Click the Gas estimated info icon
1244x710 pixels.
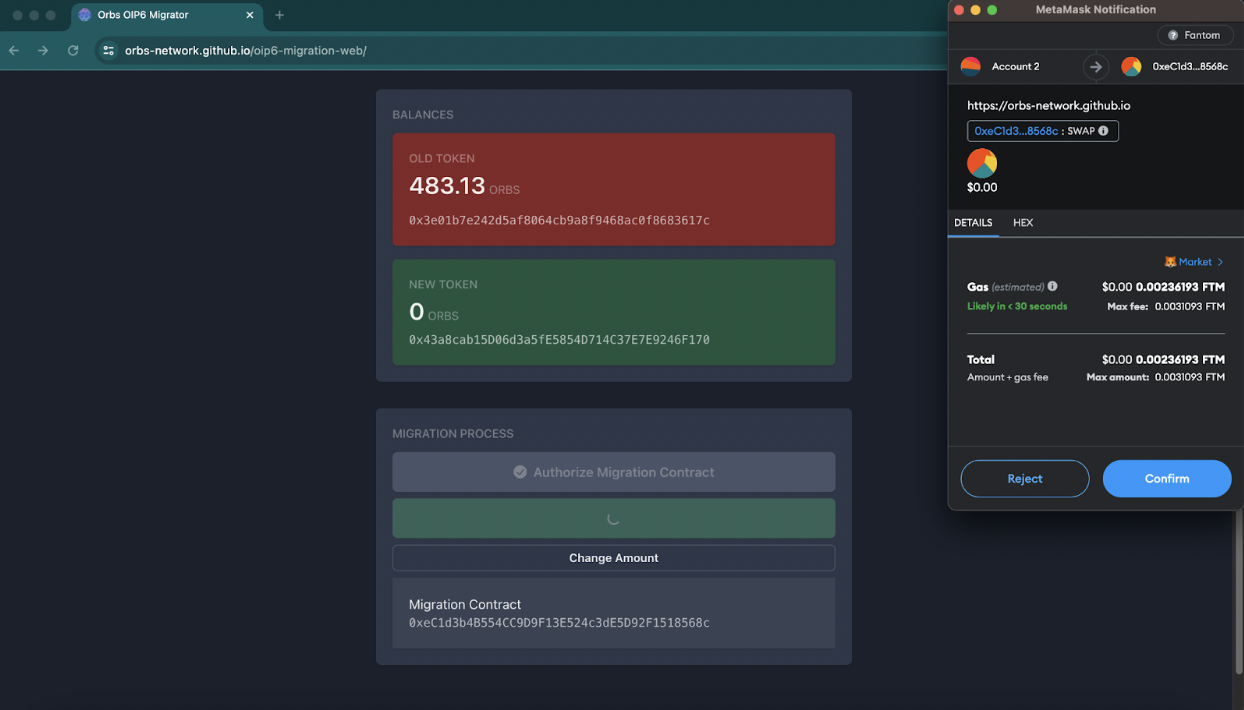point(1052,286)
